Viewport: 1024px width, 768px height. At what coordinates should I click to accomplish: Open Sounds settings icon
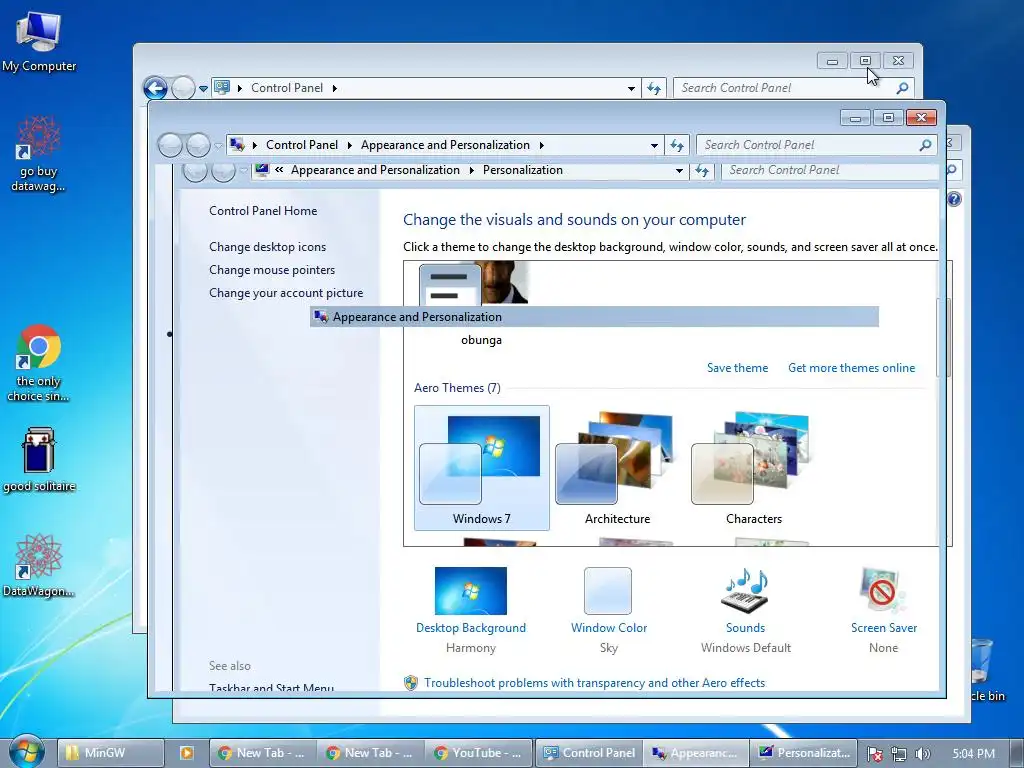point(745,591)
